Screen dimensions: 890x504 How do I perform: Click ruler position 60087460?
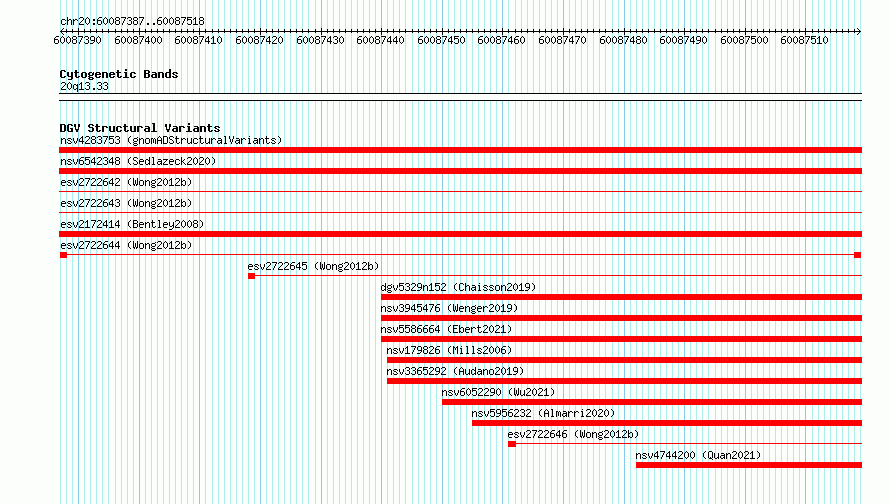[502, 40]
